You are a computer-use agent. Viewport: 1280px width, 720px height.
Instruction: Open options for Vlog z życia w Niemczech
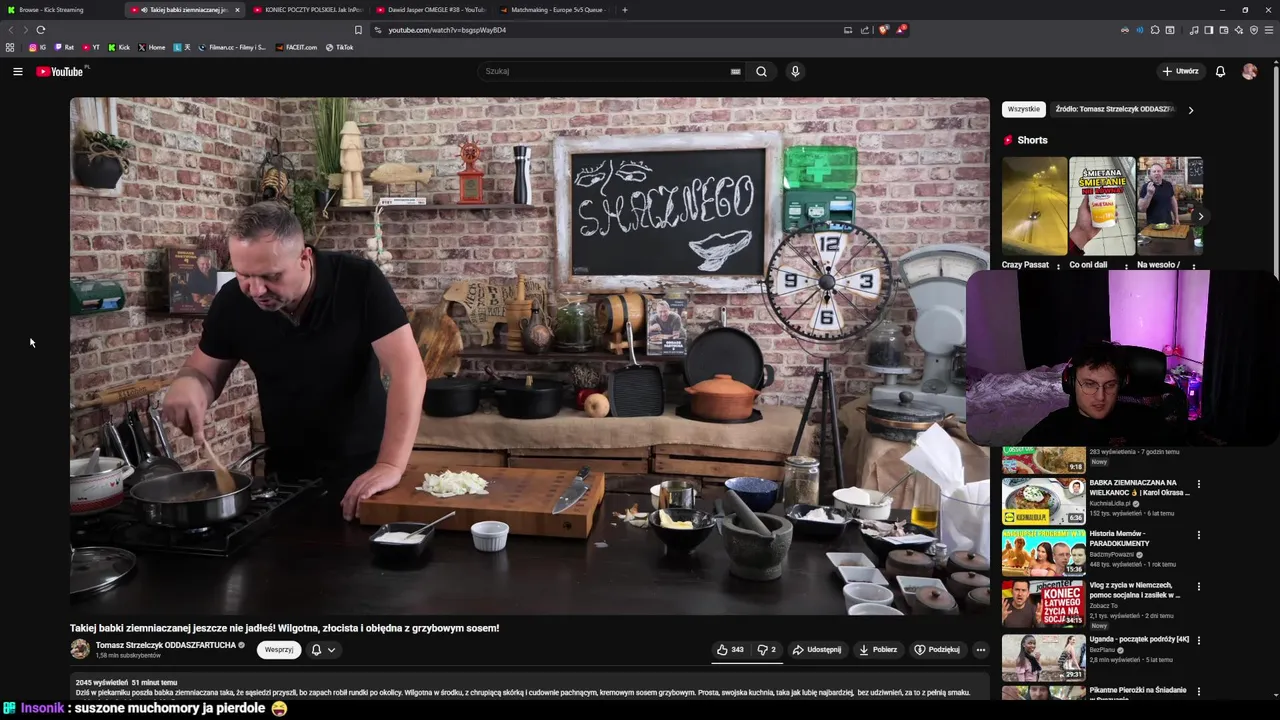pyautogui.click(x=1198, y=586)
